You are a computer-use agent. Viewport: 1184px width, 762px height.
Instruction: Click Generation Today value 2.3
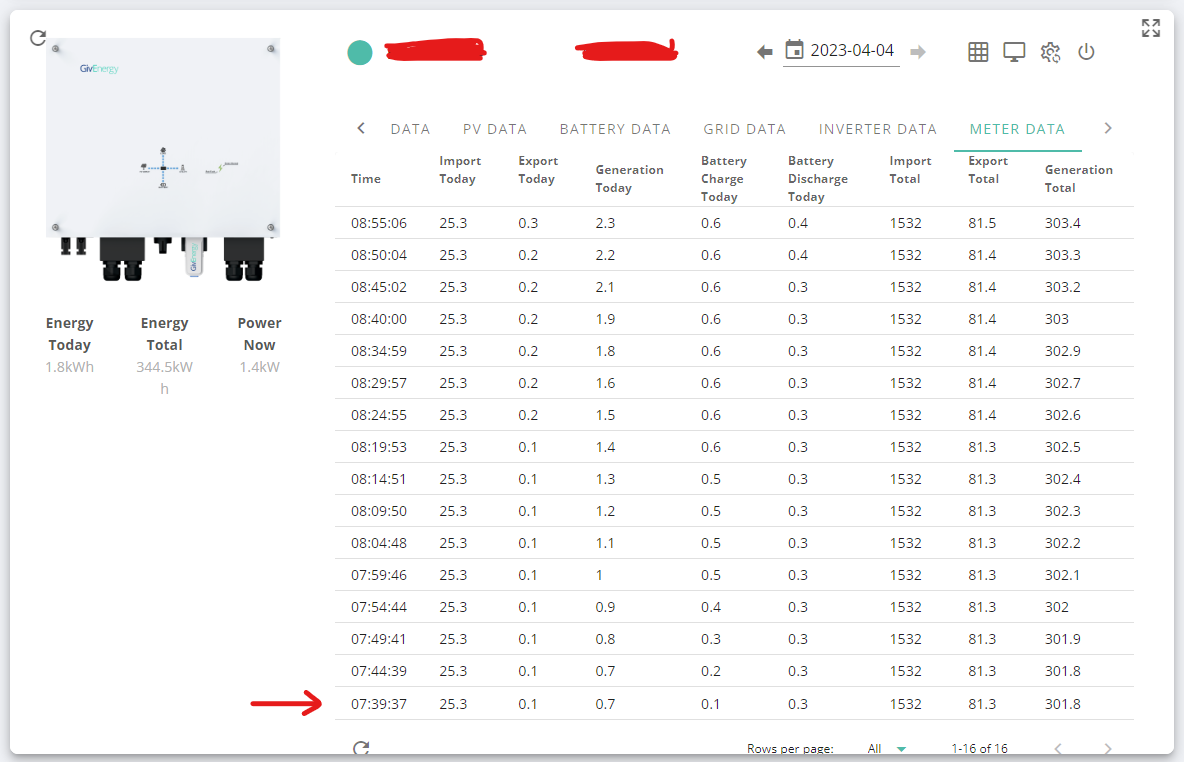click(605, 224)
